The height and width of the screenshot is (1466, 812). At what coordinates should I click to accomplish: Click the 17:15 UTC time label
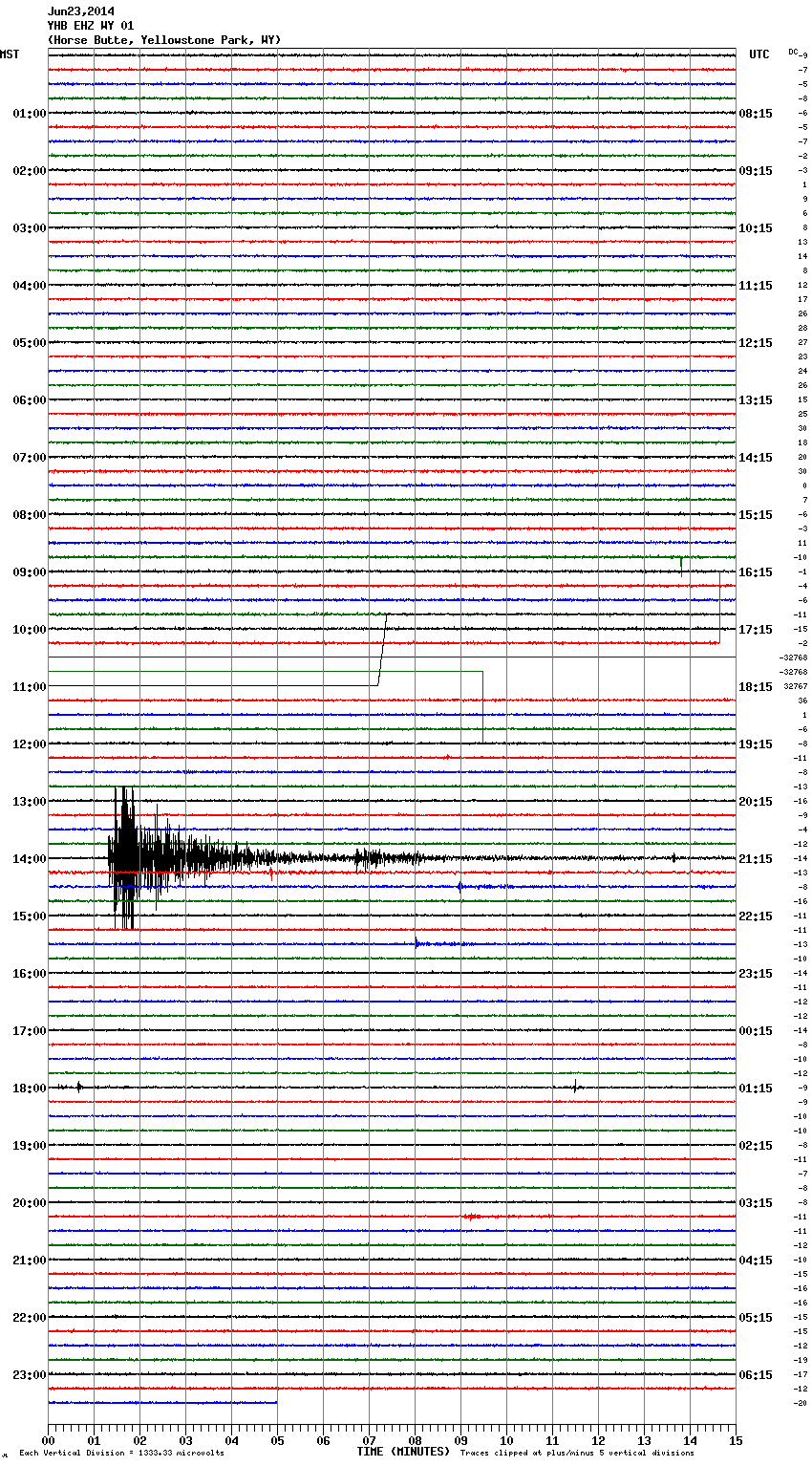[x=756, y=630]
